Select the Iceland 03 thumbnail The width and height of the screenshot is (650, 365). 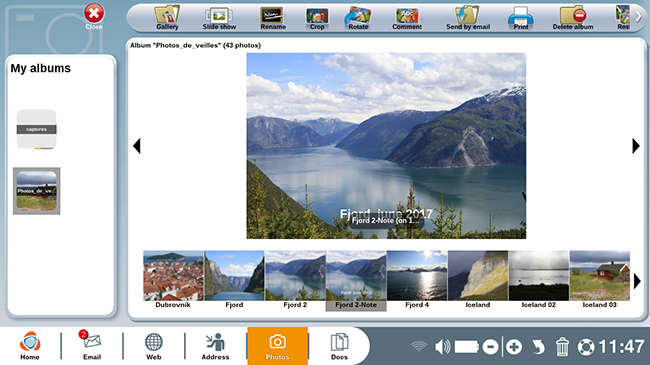[x=599, y=280]
